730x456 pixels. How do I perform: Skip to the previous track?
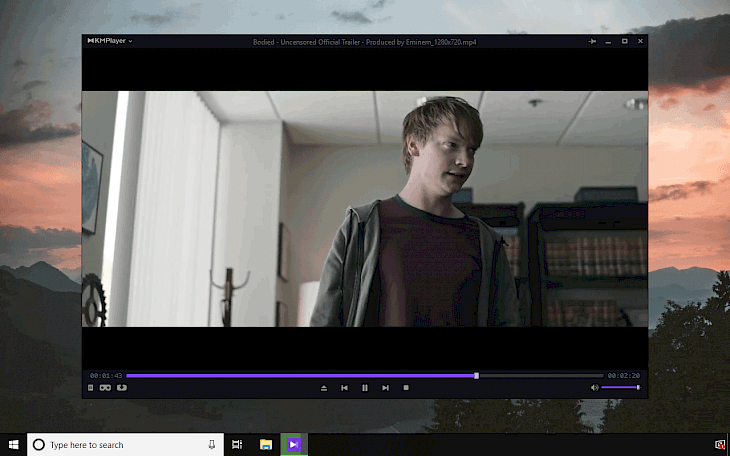pyautogui.click(x=345, y=388)
